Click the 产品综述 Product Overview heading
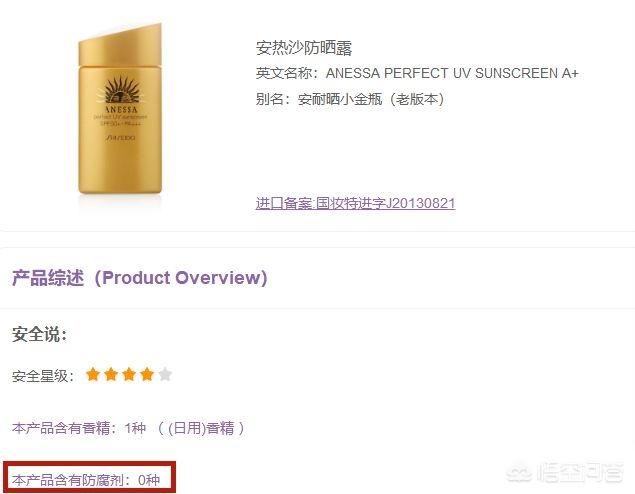Viewport: 635px width, 494px height. tap(140, 278)
